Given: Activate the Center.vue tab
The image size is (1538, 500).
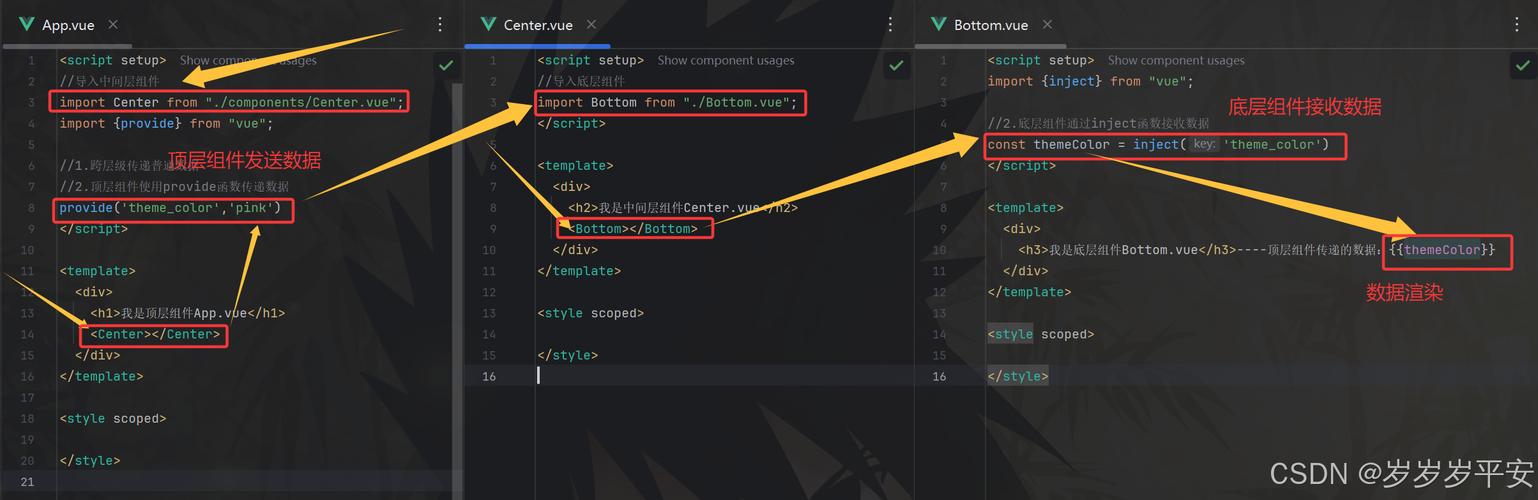Looking at the screenshot, I should [537, 25].
